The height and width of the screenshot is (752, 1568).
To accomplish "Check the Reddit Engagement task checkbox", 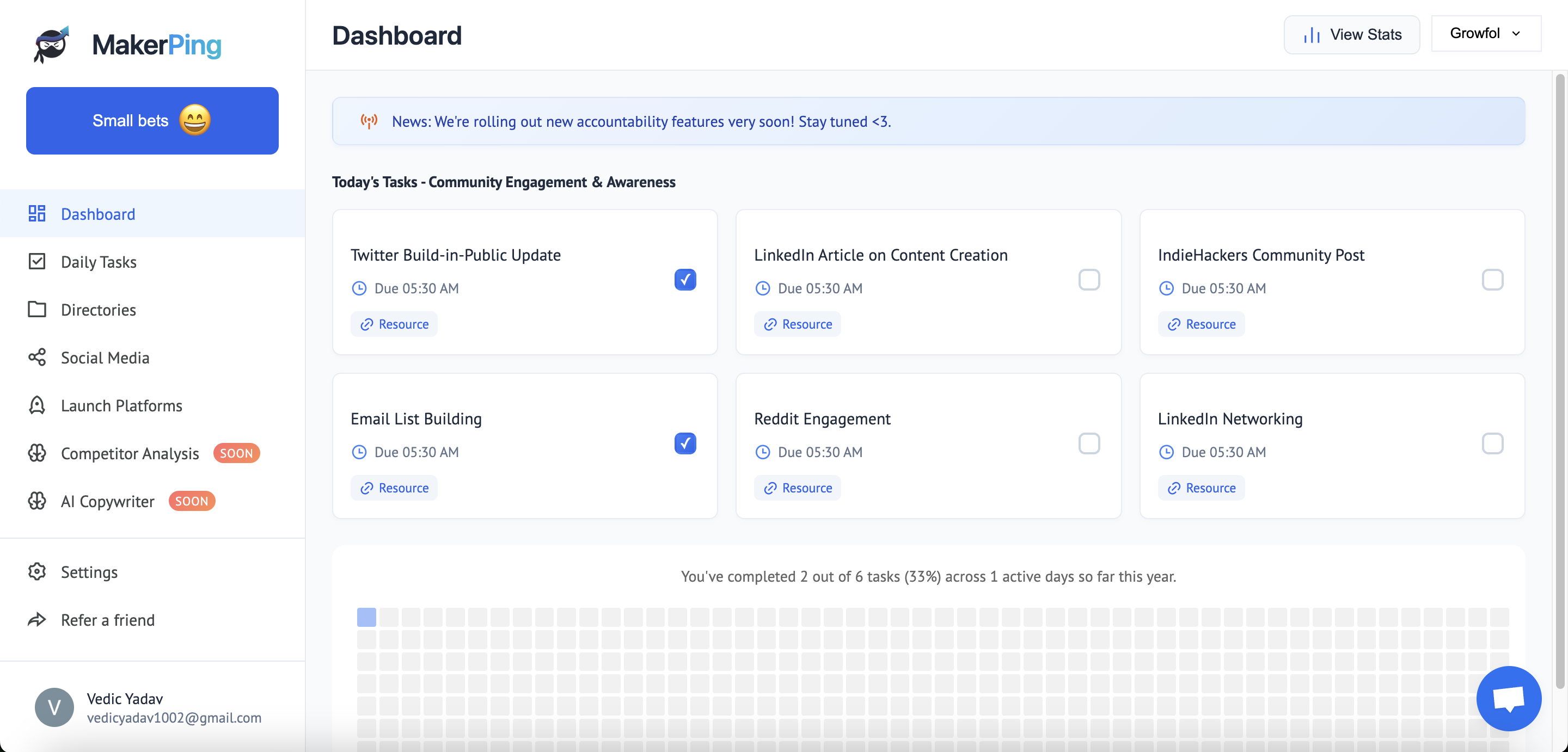I will click(x=1088, y=443).
